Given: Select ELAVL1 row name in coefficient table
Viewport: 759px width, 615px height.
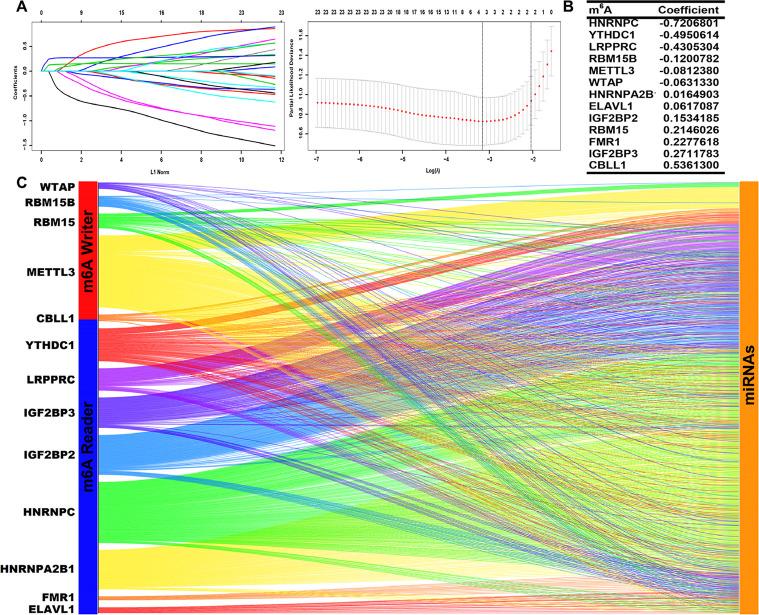Looking at the screenshot, I should click(x=611, y=106).
